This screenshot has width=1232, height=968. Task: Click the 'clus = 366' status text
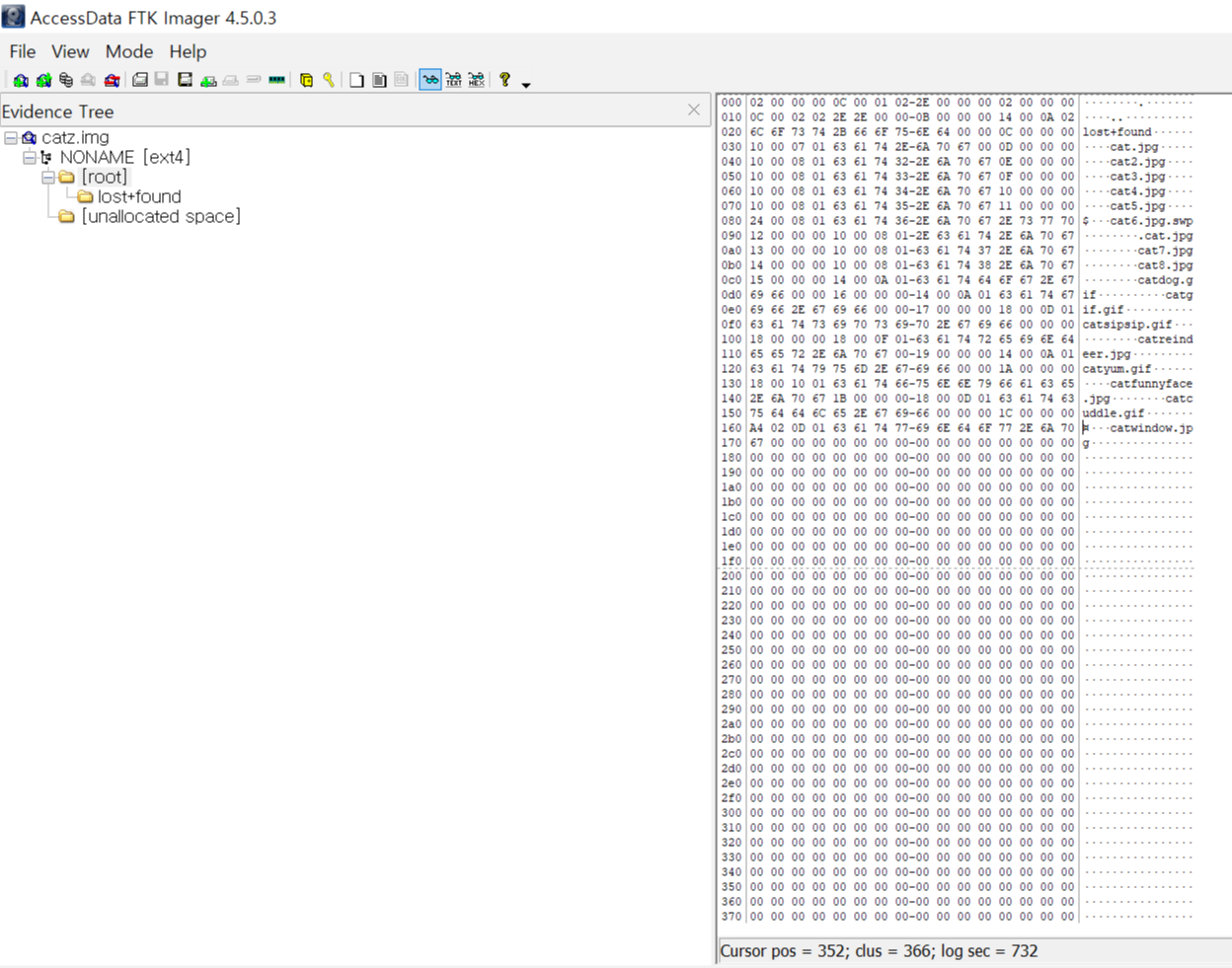tap(893, 951)
